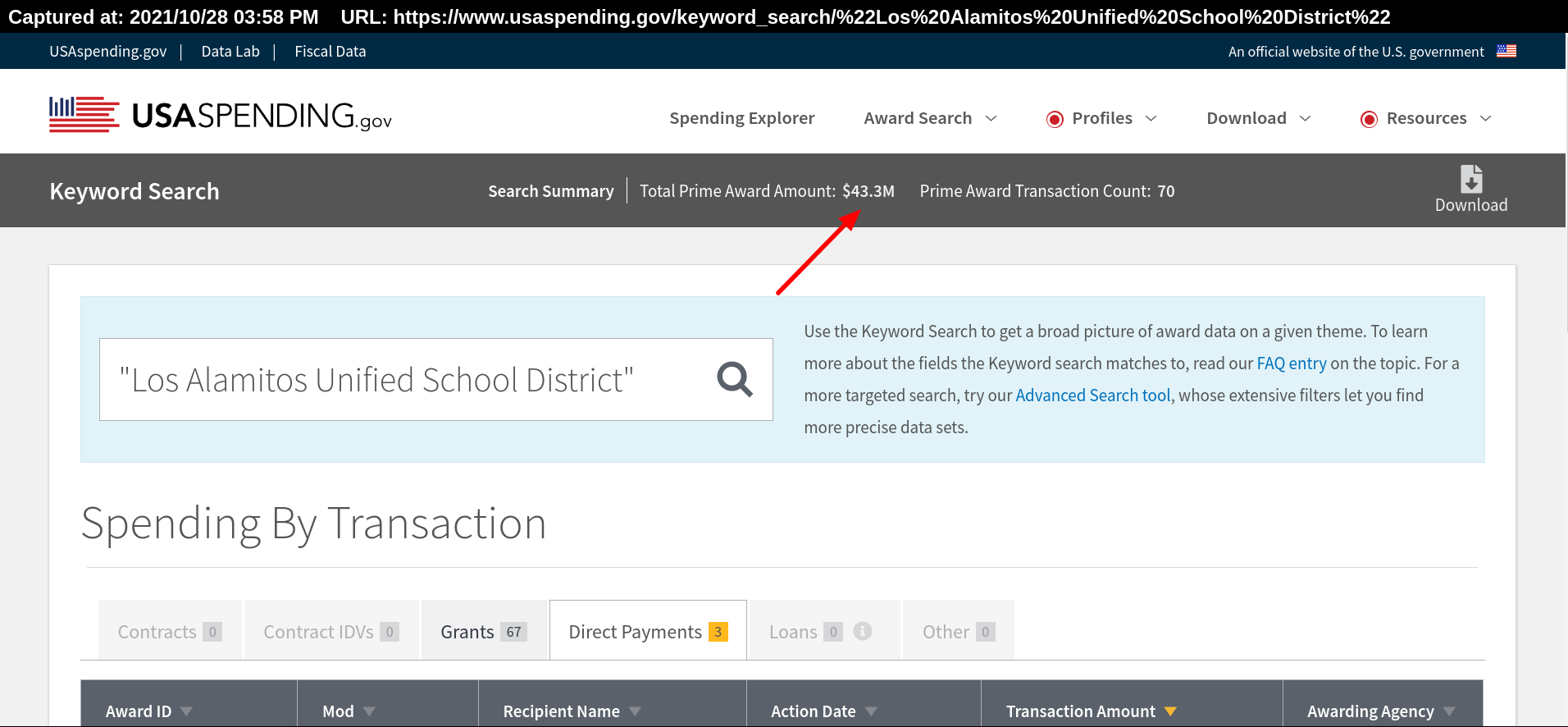Expand the Download menu chevron

1305,118
